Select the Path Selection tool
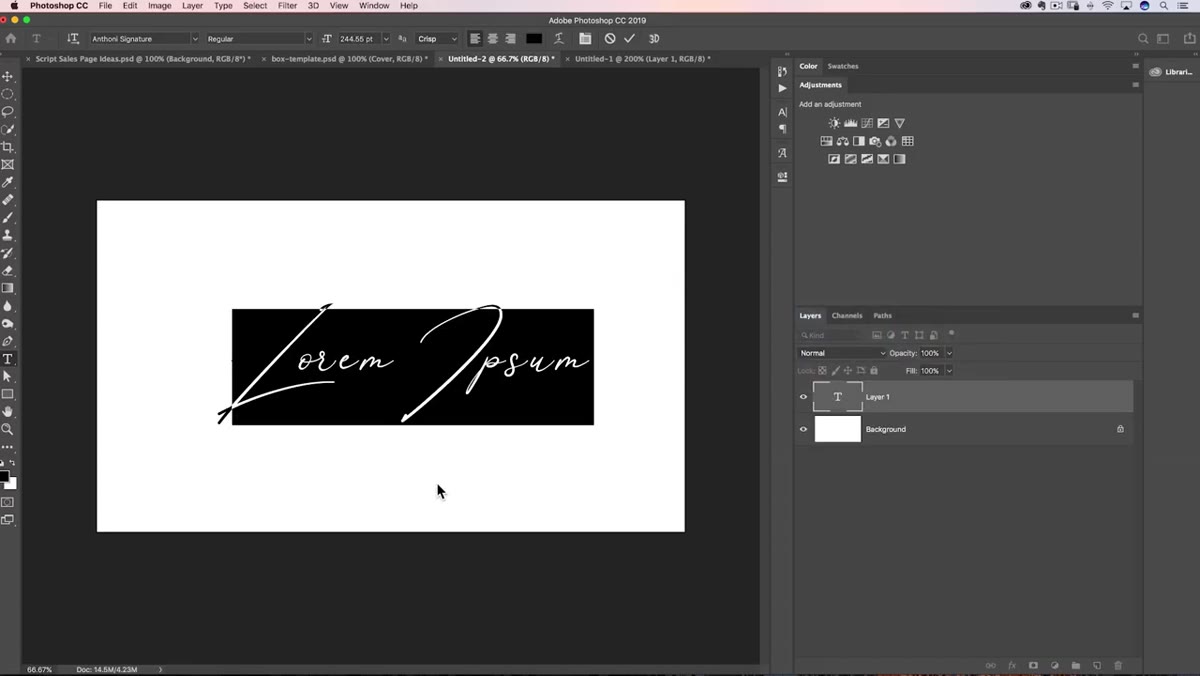This screenshot has width=1200, height=676. (x=8, y=376)
